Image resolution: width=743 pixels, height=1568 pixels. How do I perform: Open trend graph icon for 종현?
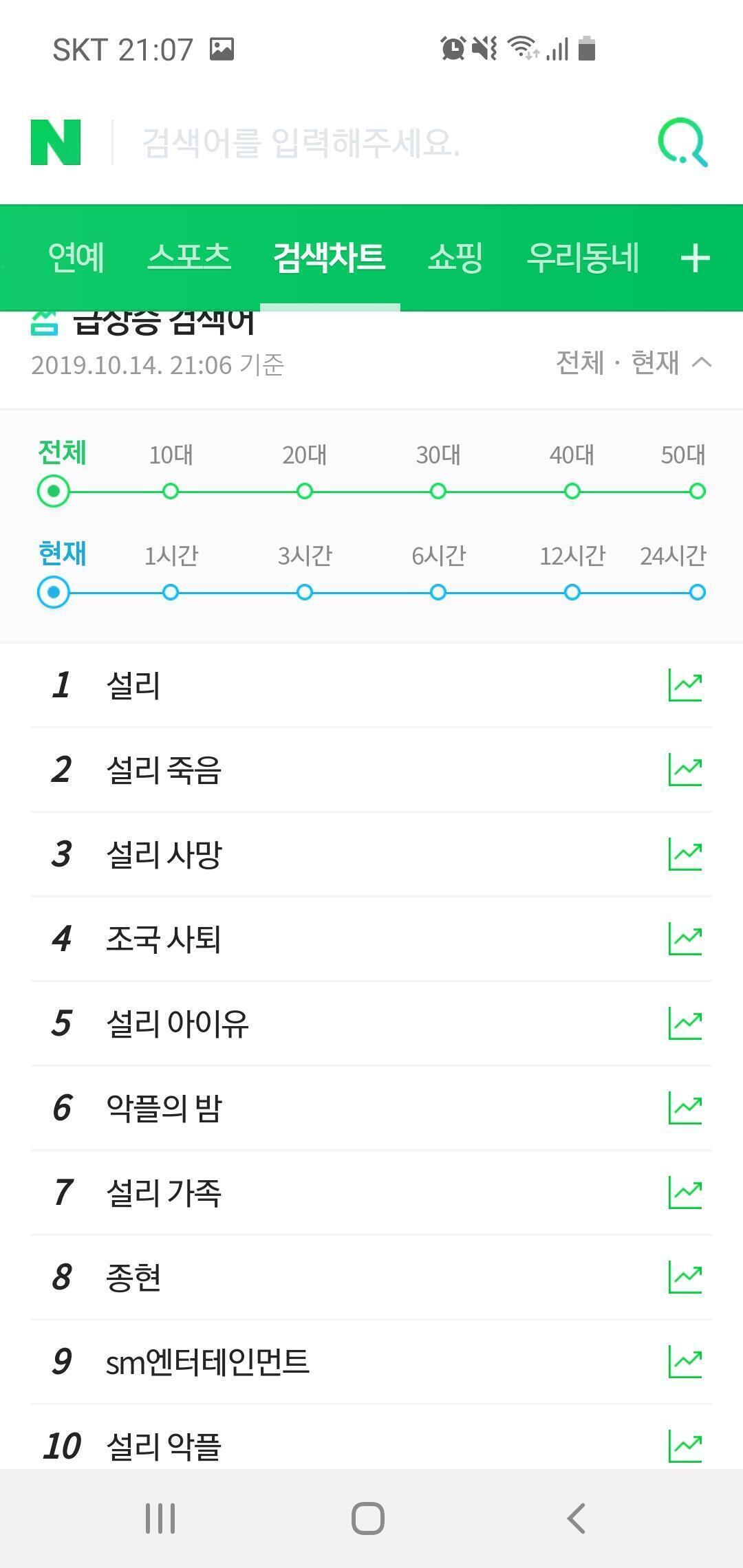tap(685, 1277)
